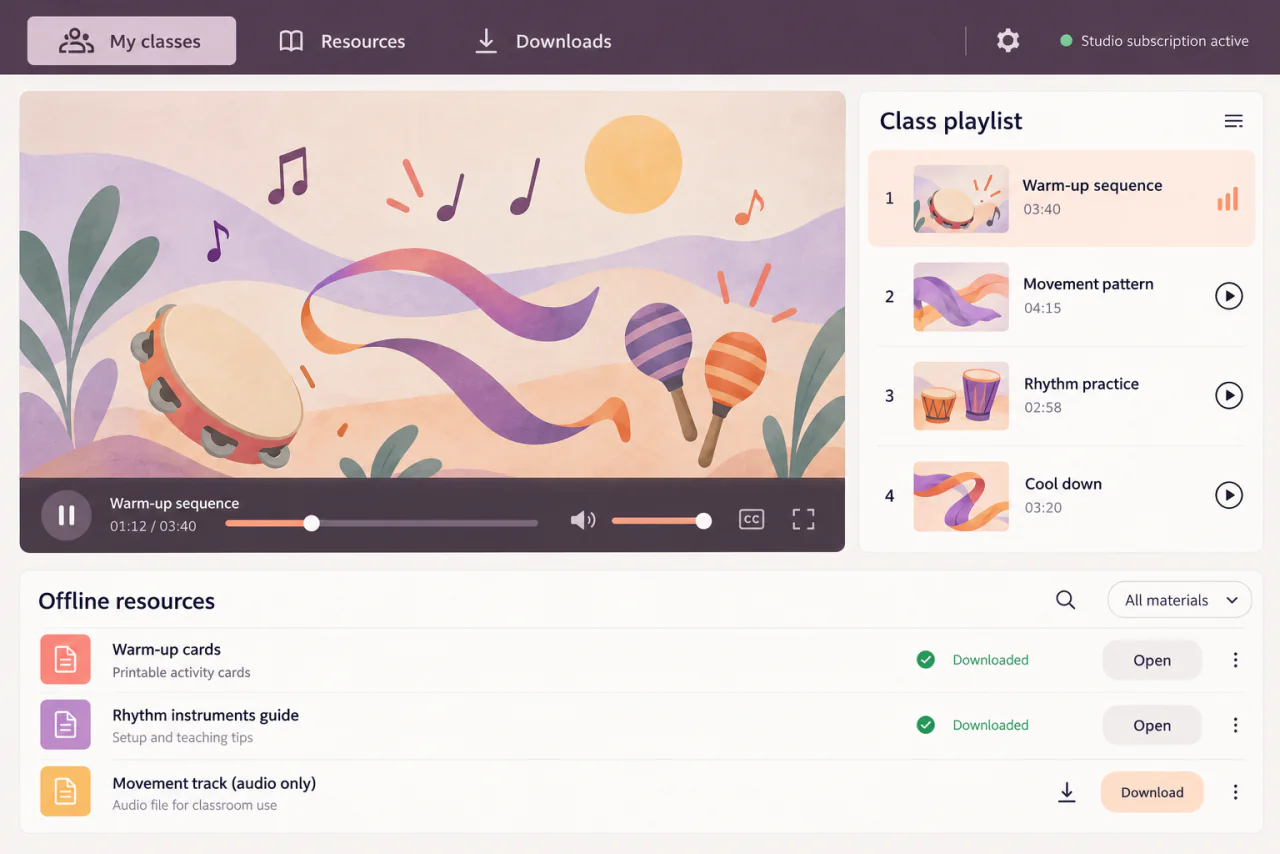Screen dimensions: 1280x854
Task: Play Movement pattern from playlist
Action: [x=1229, y=296]
